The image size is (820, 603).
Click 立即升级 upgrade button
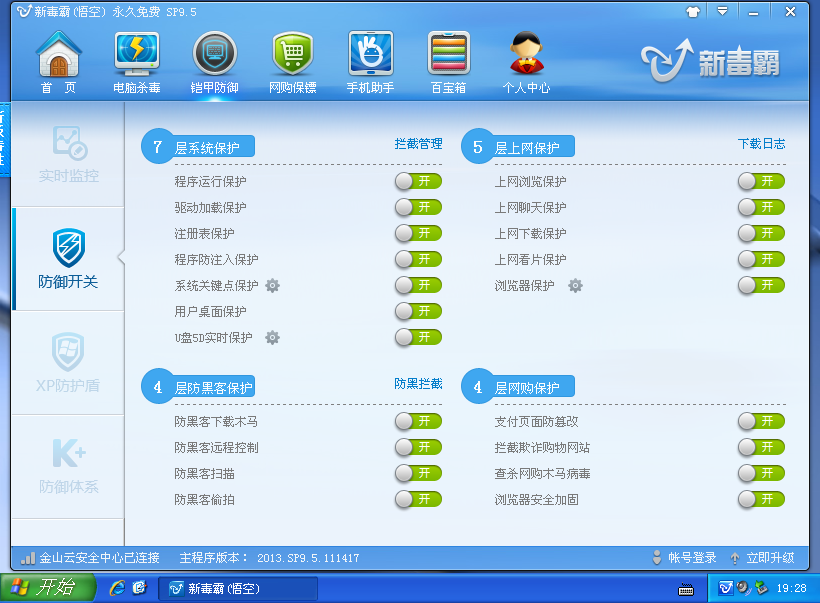coord(762,558)
